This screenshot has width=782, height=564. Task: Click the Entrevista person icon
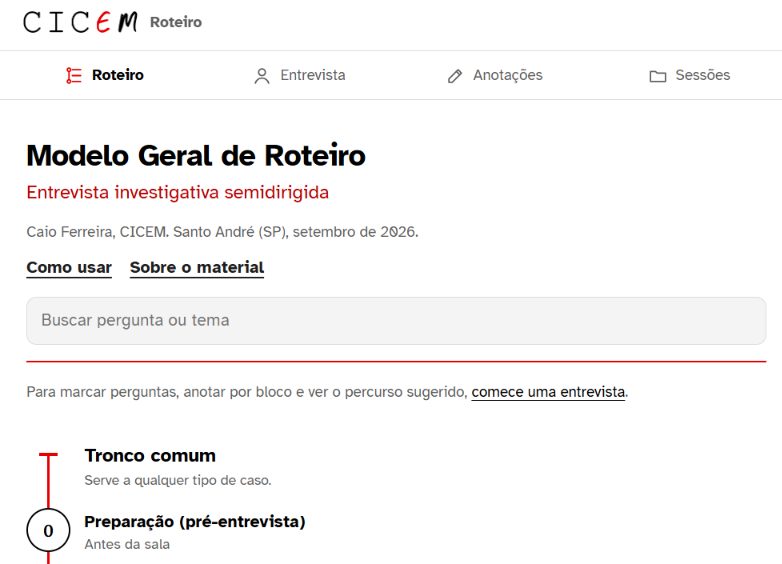[x=262, y=76]
